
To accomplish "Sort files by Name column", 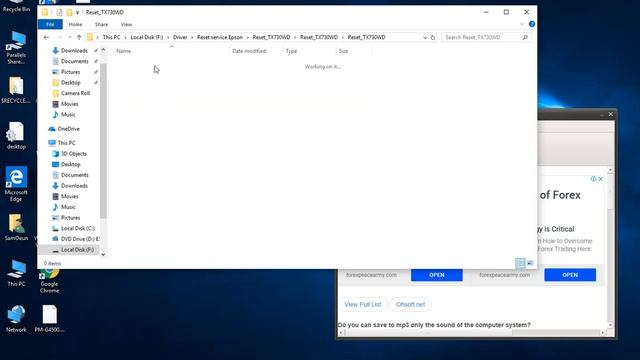I will [123, 51].
